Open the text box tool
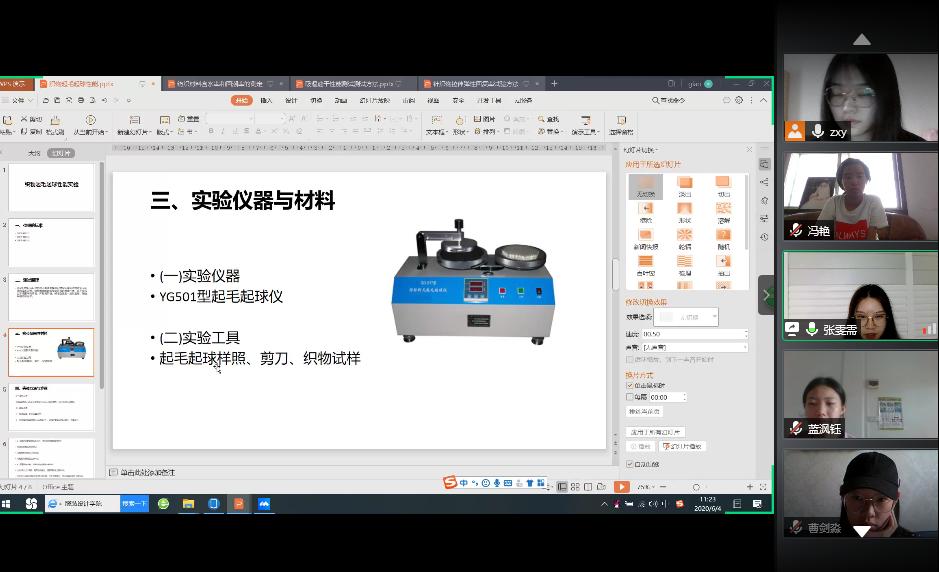Screen dimensions: 939x572 click(x=435, y=120)
